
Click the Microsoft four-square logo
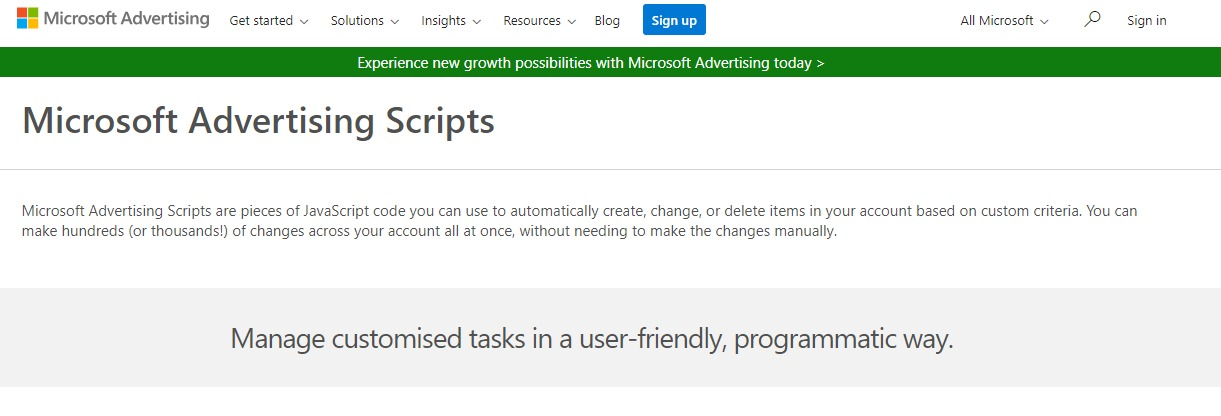(x=27, y=19)
